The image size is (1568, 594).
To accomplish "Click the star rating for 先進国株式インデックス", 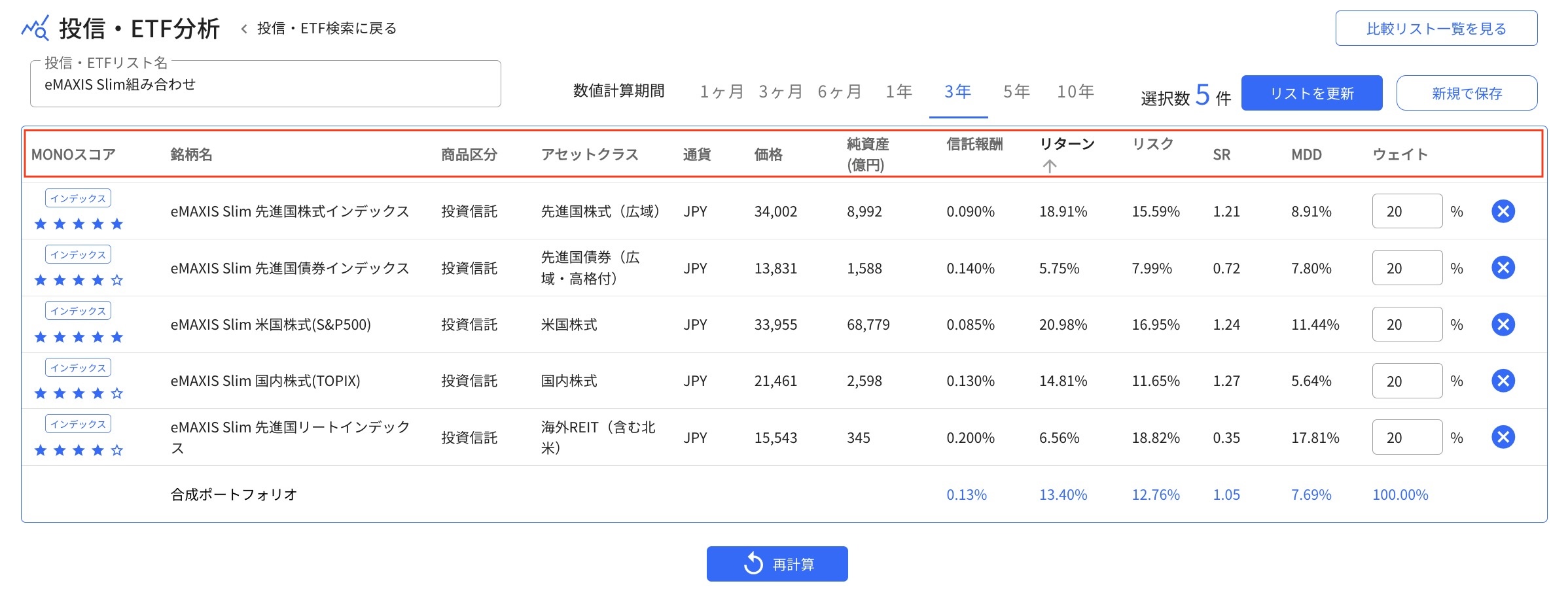I will [x=79, y=224].
